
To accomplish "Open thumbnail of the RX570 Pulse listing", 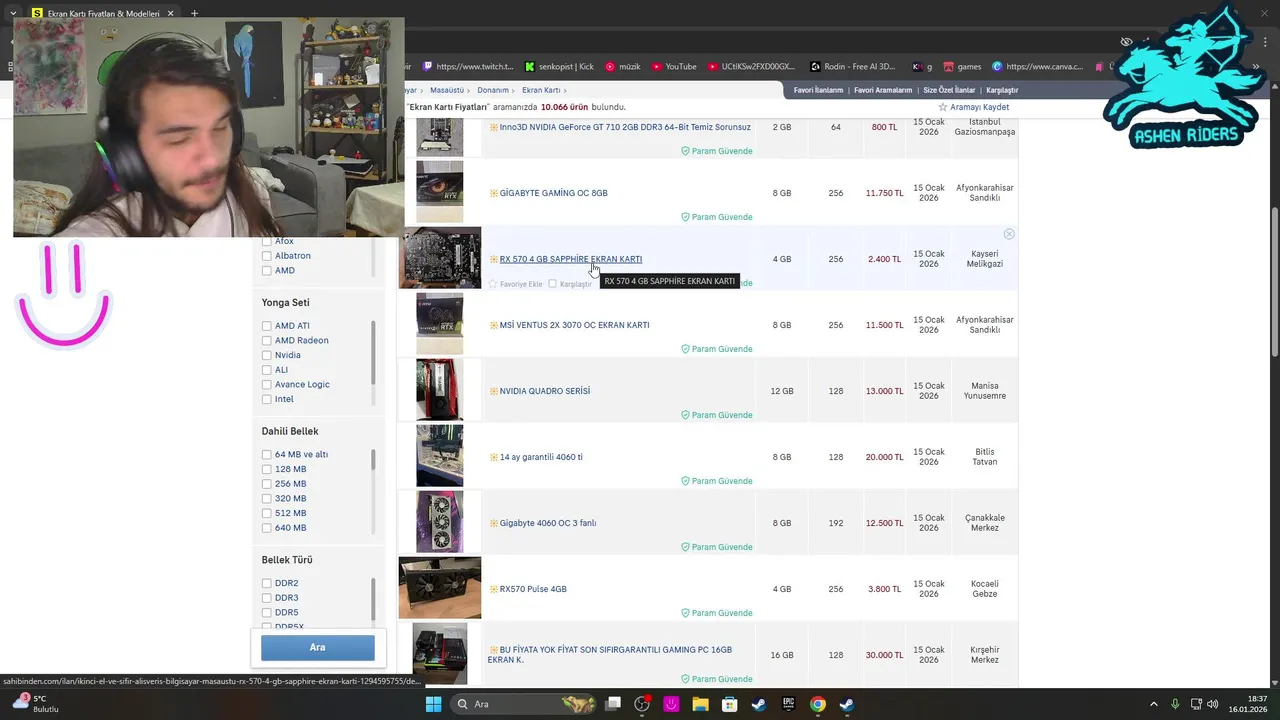I will pyautogui.click(x=440, y=588).
